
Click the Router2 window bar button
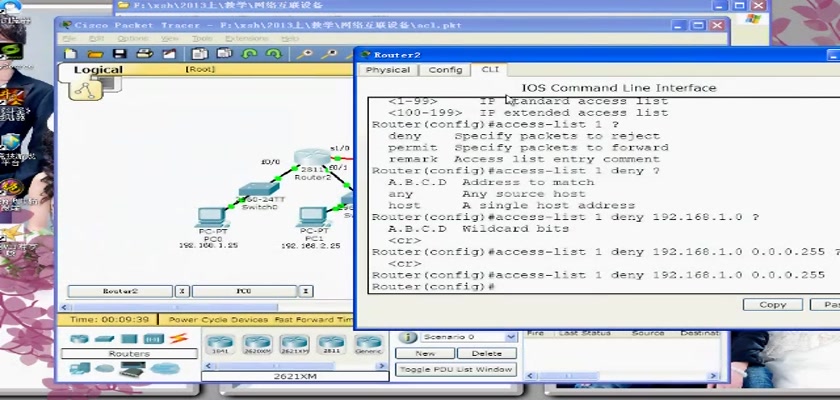tap(120, 291)
